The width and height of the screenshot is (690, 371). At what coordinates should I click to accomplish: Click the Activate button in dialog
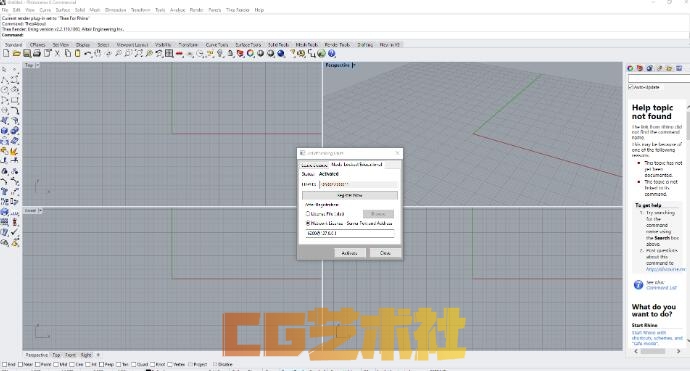[349, 253]
